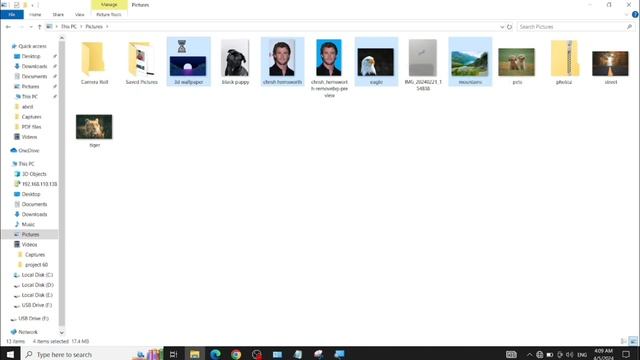Switch to the Home ribbon tab
The height and width of the screenshot is (360, 640).
pos(35,14)
